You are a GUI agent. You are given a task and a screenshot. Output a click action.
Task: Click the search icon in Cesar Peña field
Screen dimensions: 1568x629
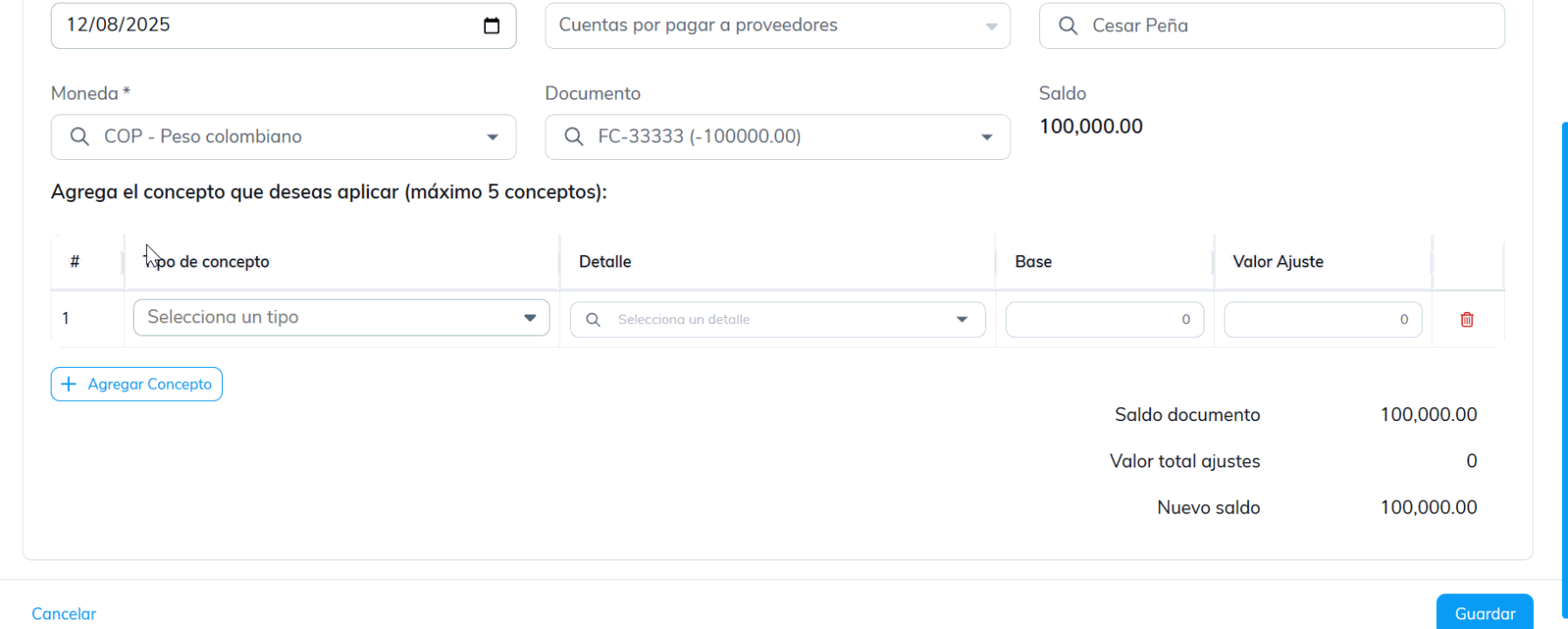pyautogui.click(x=1068, y=26)
